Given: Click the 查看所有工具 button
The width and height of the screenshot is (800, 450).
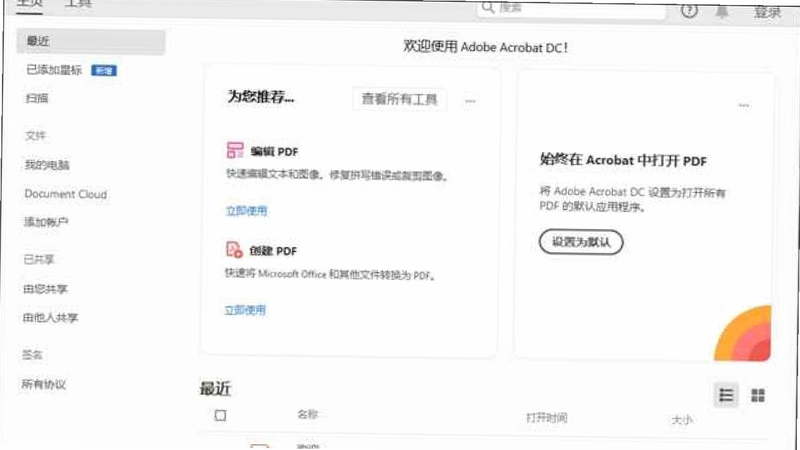Looking at the screenshot, I should pos(399,99).
